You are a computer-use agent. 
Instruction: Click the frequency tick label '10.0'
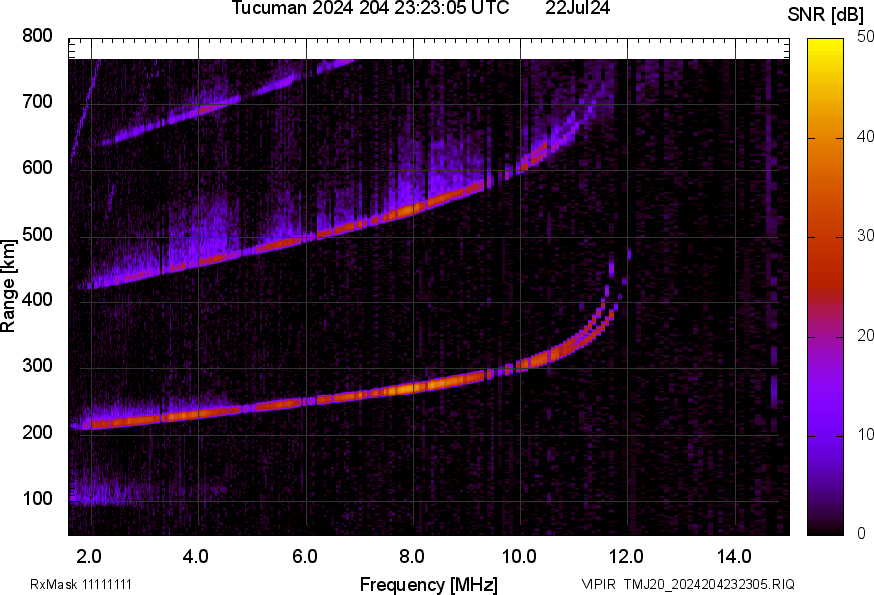tap(519, 556)
